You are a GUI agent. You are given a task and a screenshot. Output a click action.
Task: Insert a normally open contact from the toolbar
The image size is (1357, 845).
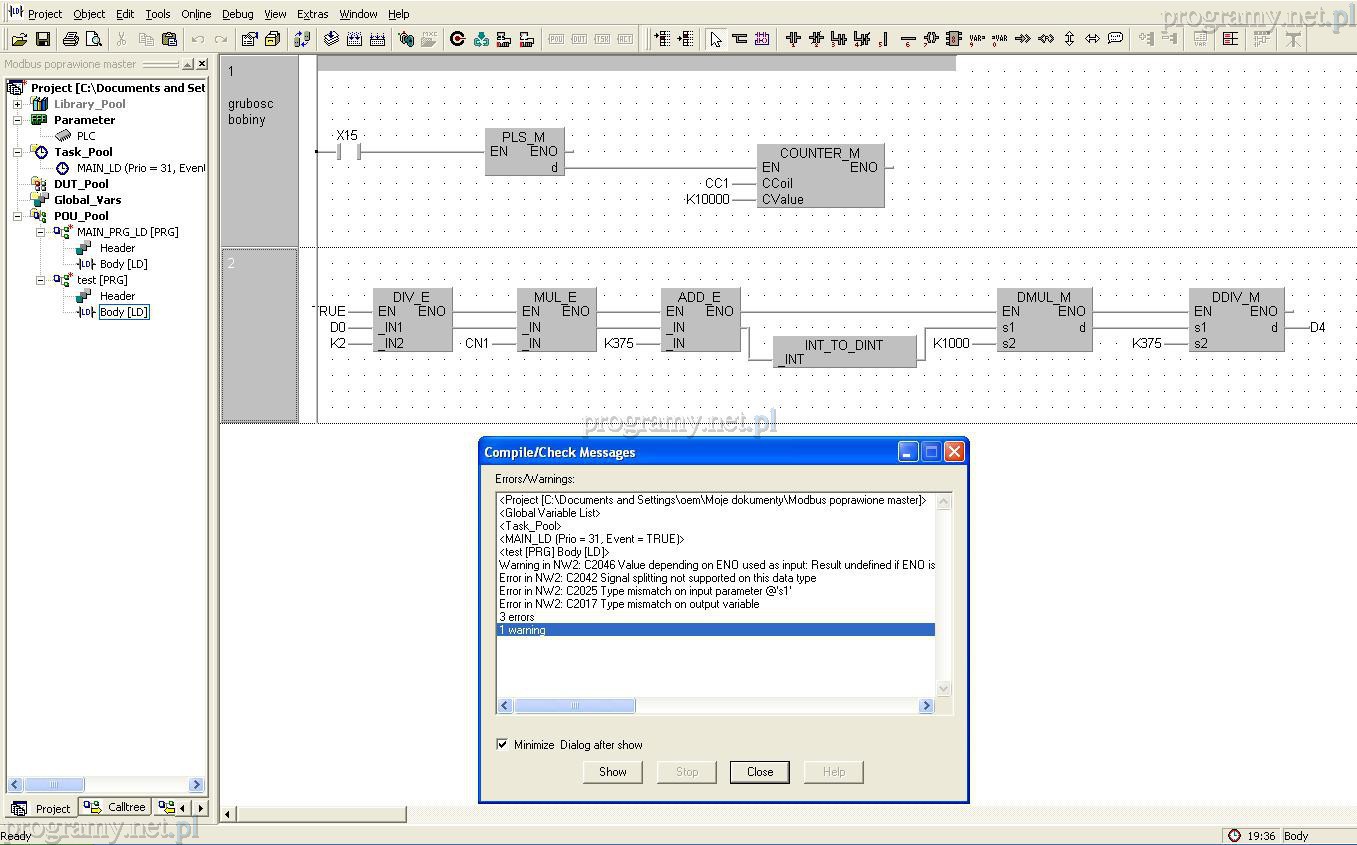tap(793, 39)
